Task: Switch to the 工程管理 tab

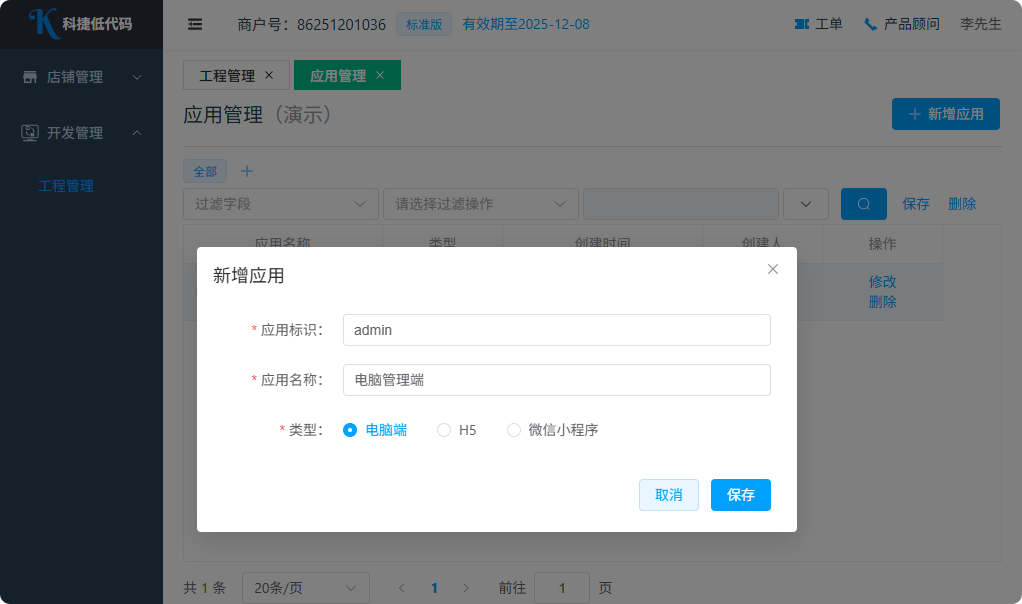Action: 227,75
